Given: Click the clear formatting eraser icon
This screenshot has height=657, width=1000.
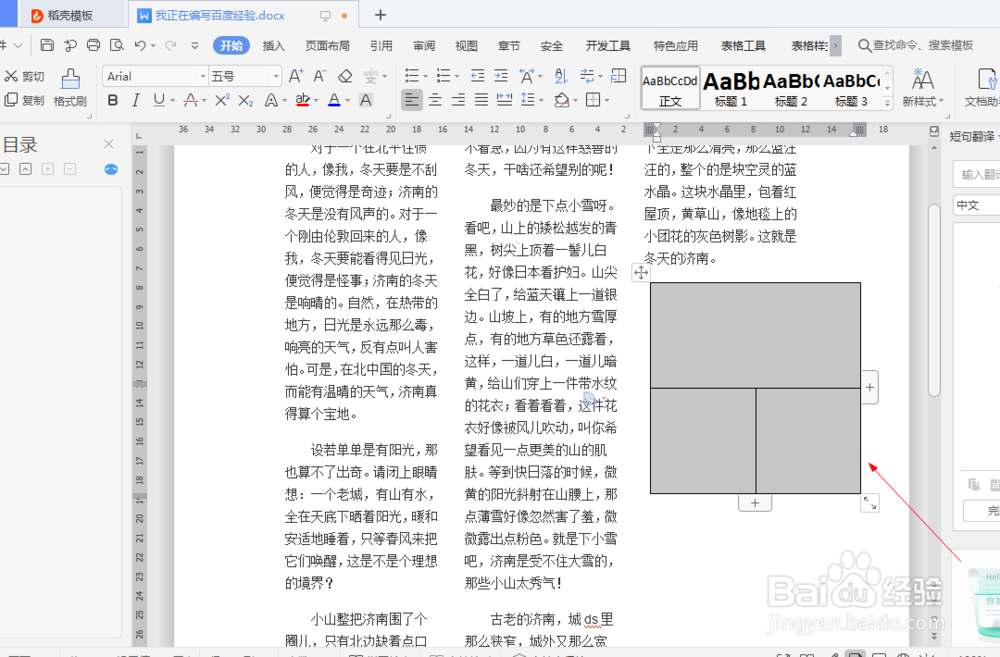Looking at the screenshot, I should tap(345, 77).
